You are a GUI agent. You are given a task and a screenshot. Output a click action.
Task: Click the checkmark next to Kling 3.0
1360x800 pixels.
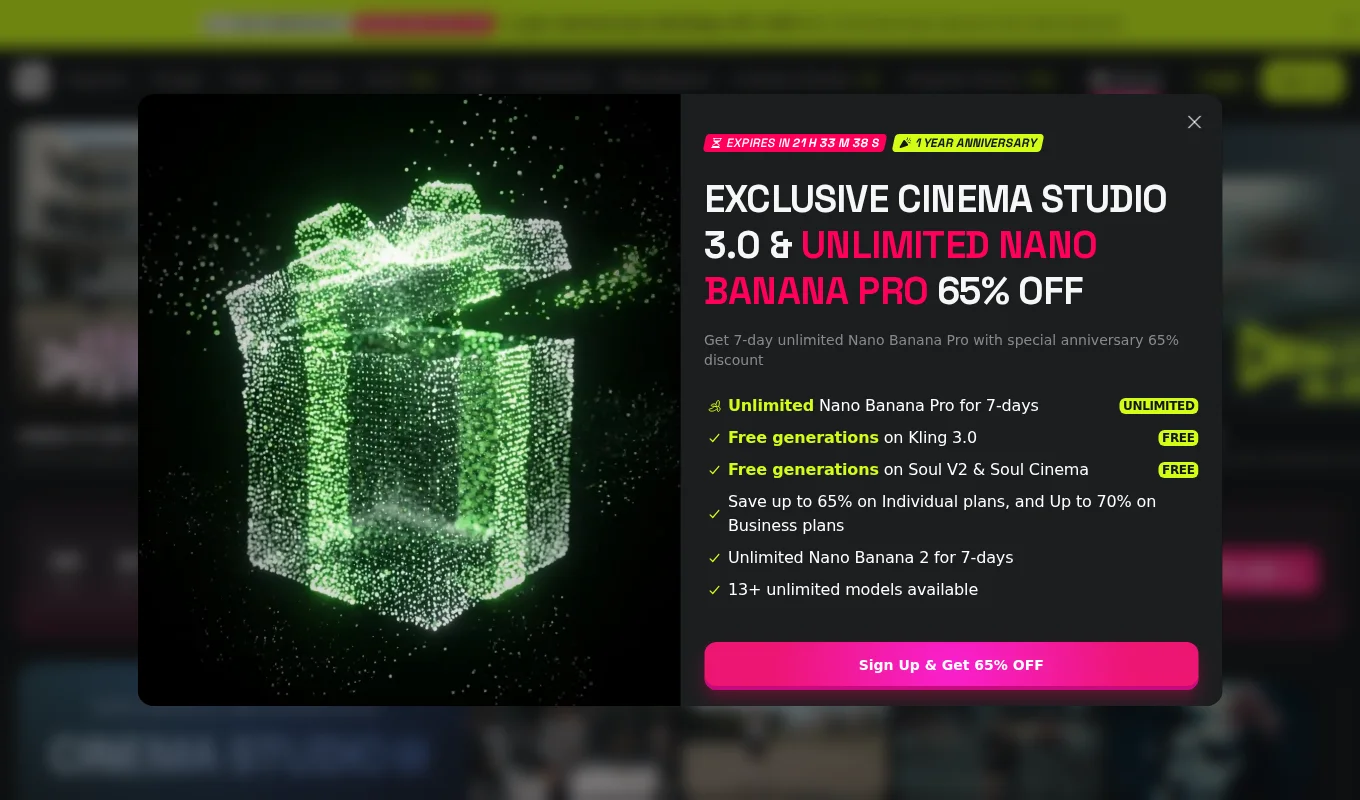pyautogui.click(x=714, y=438)
